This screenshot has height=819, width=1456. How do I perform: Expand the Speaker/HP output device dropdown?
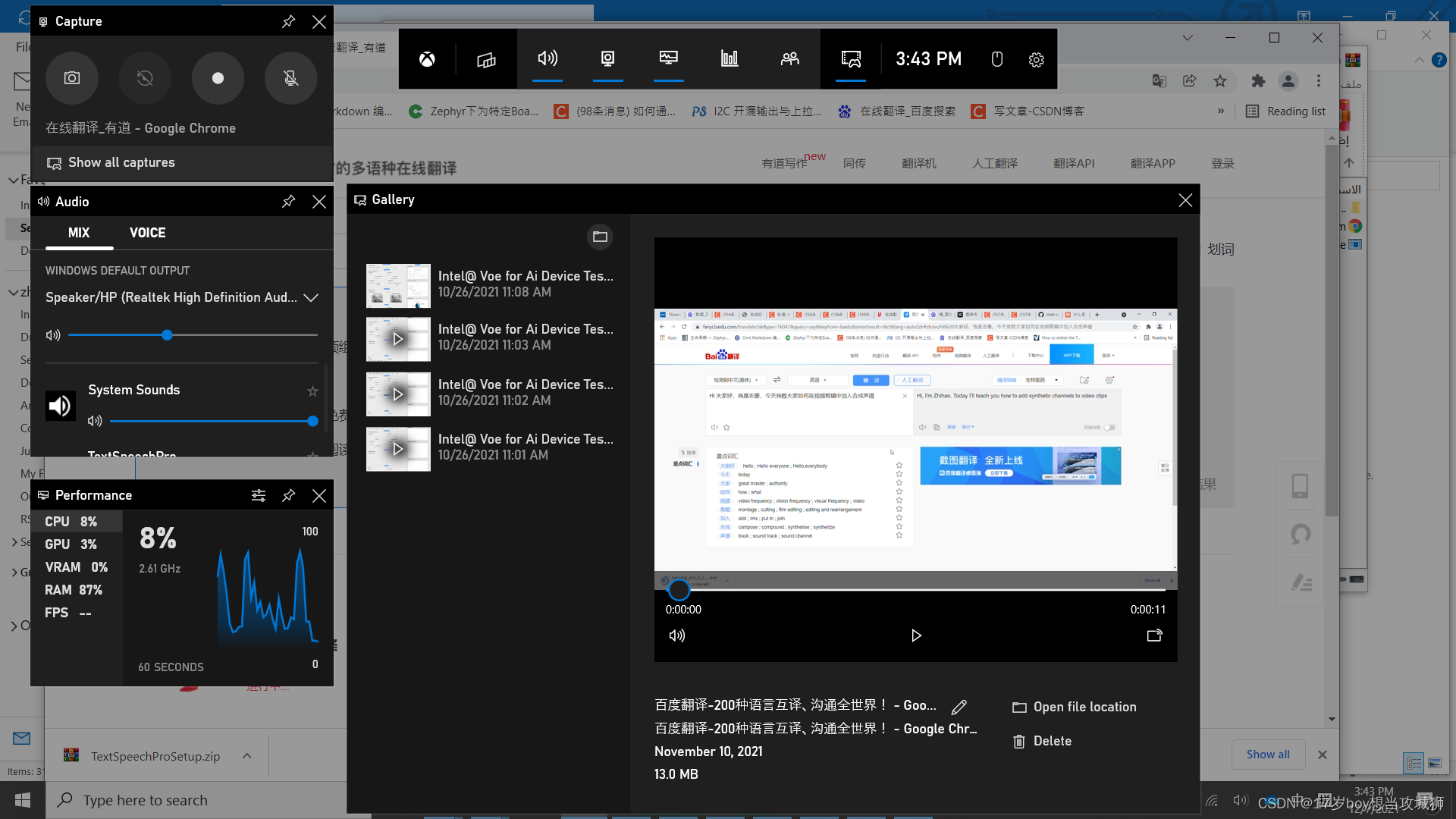tap(310, 298)
